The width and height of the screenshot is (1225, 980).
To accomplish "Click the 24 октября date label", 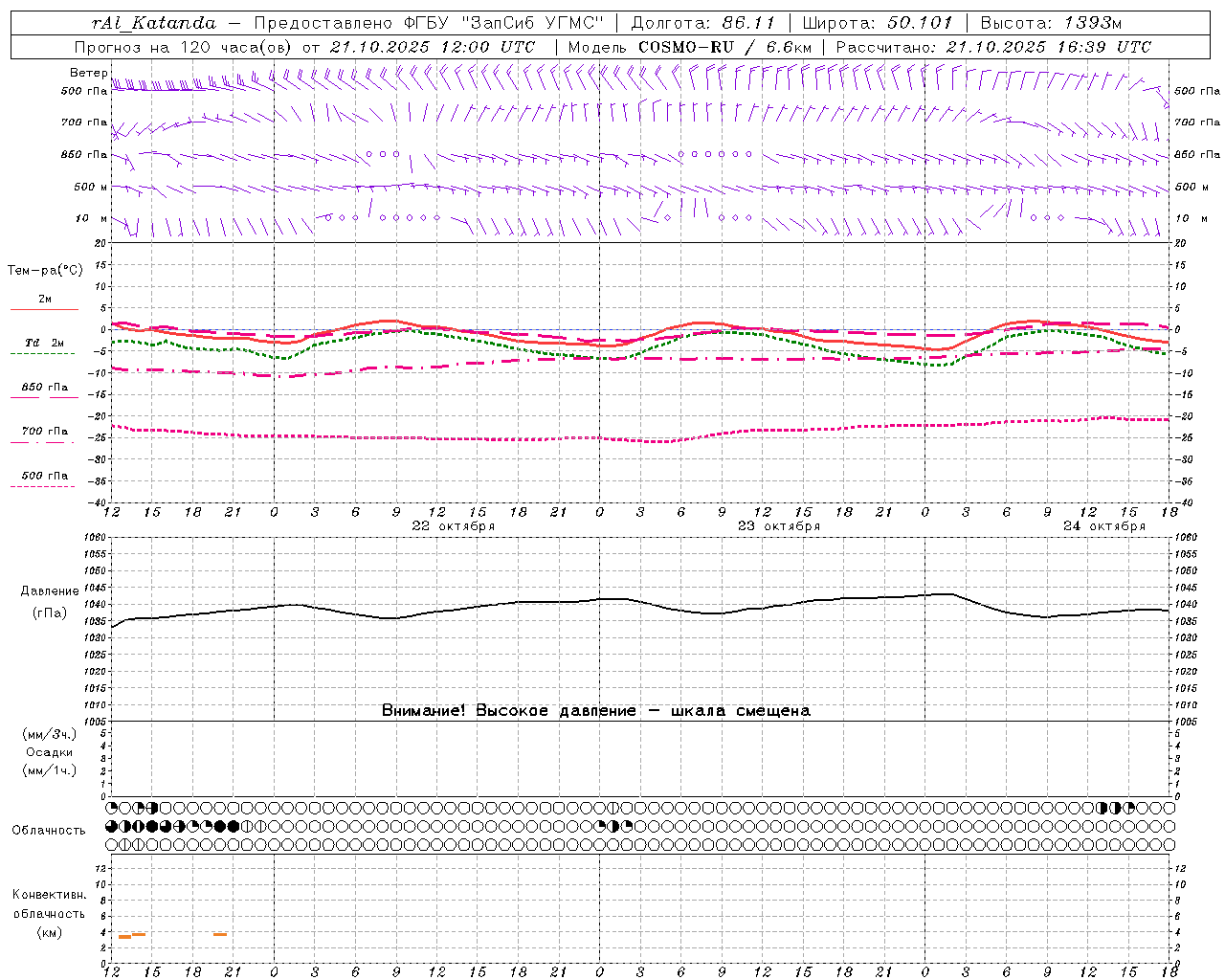I will [x=1104, y=526].
